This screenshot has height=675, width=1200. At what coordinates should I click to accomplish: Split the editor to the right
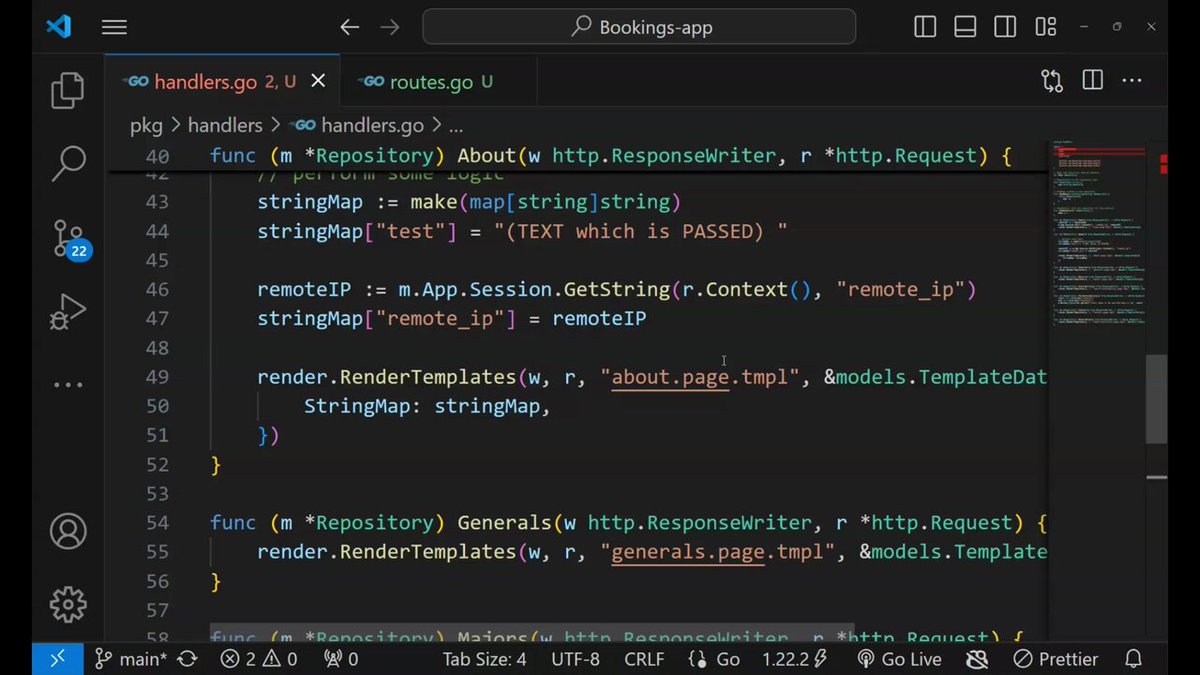[1092, 81]
